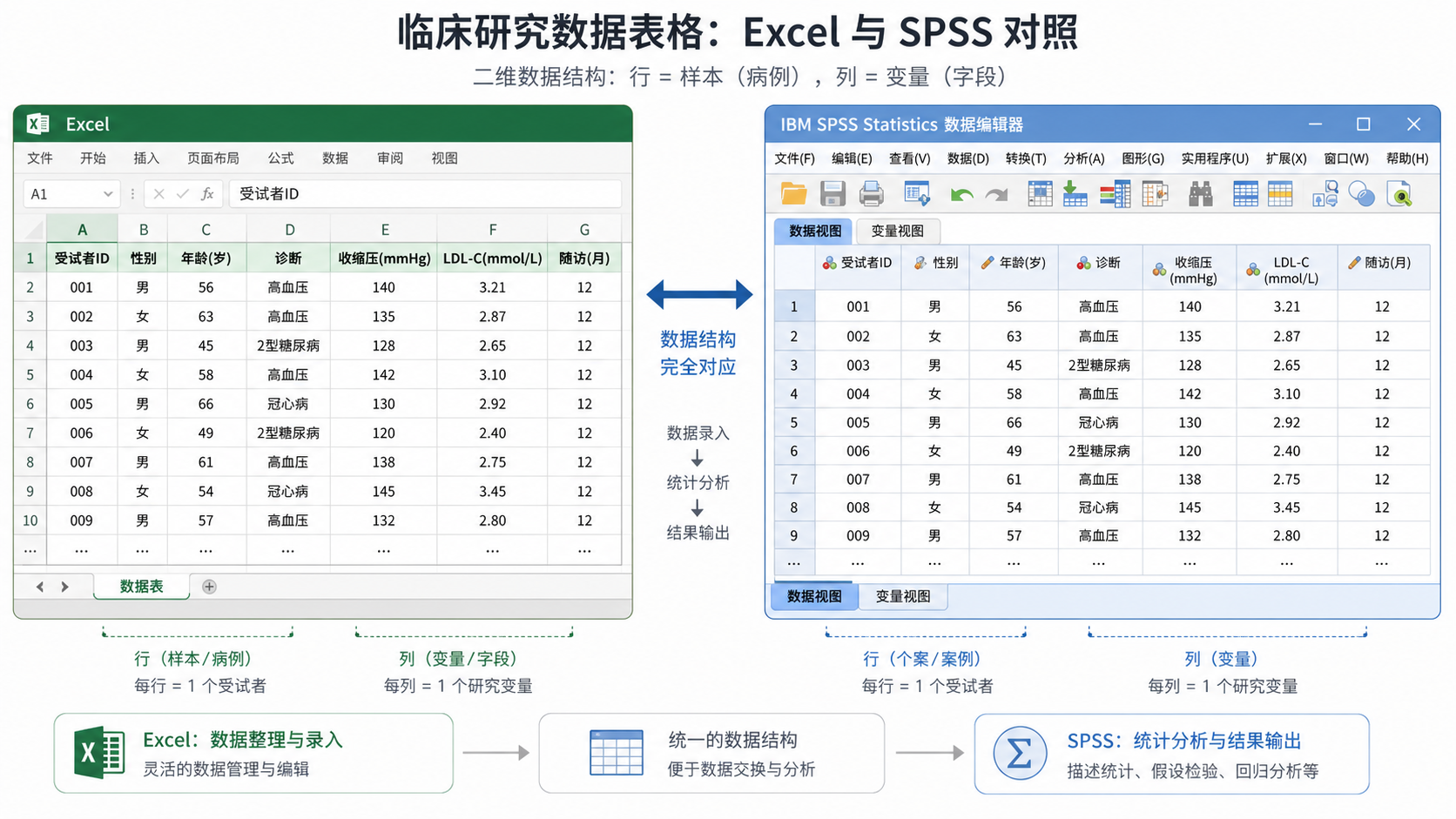Click the Excel formula cancel X icon
Screen dimensions: 1456x819
pos(158,194)
